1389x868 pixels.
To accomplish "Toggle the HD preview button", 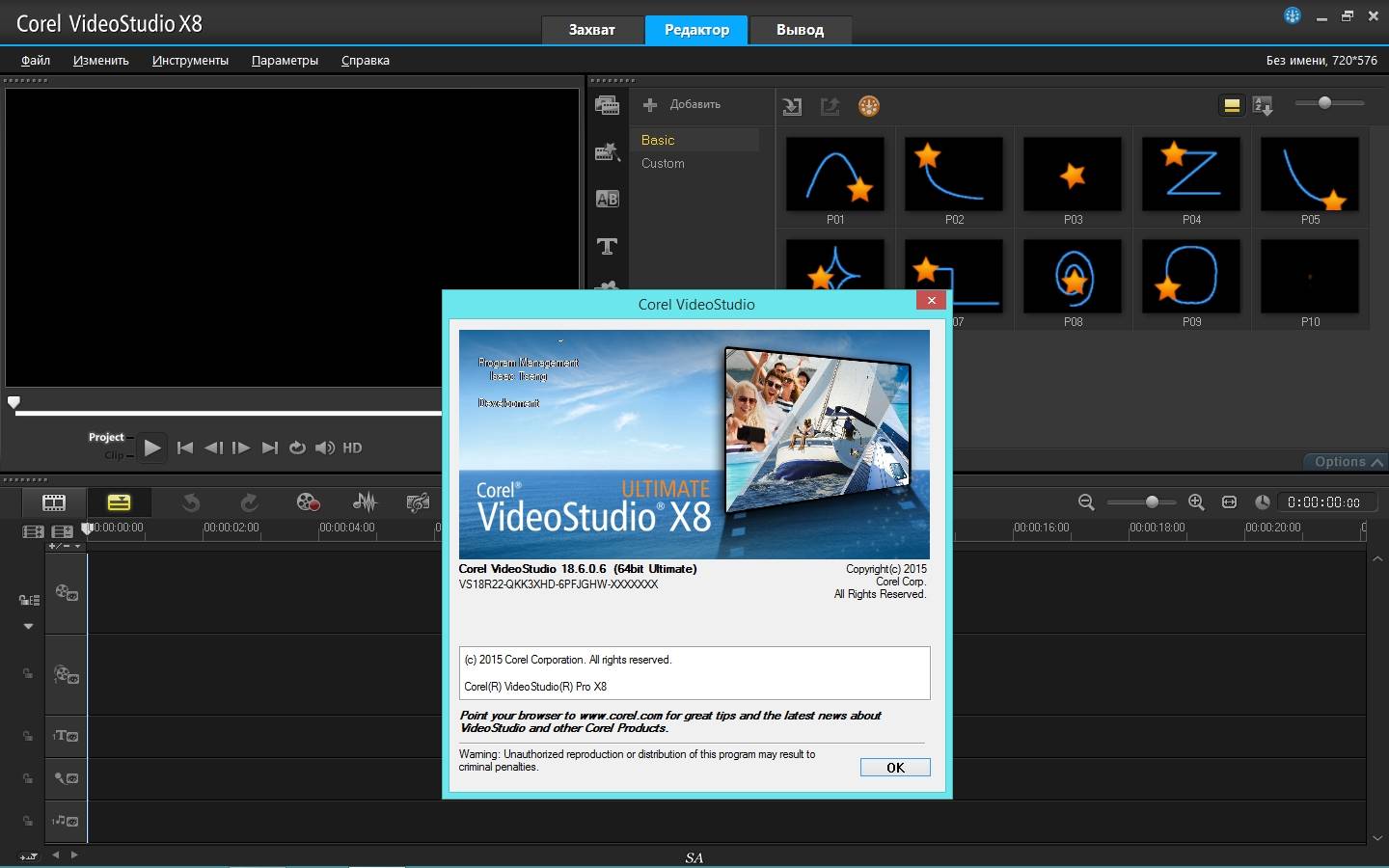I will [x=352, y=448].
